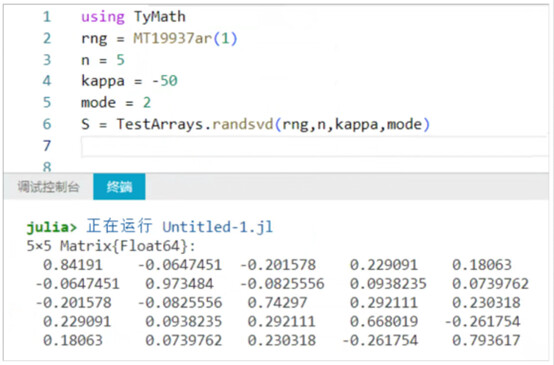Click line number 3 in the gutter
The width and height of the screenshot is (554, 365).
click(47, 60)
